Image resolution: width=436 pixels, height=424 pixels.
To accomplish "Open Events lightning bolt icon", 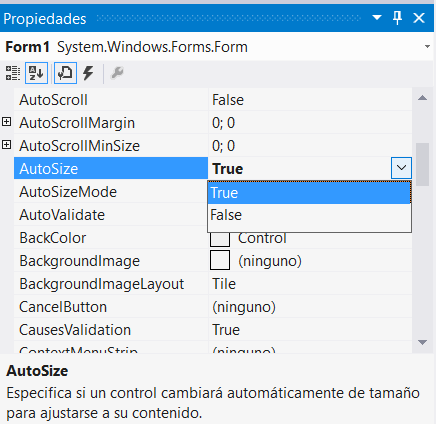I will tap(88, 73).
